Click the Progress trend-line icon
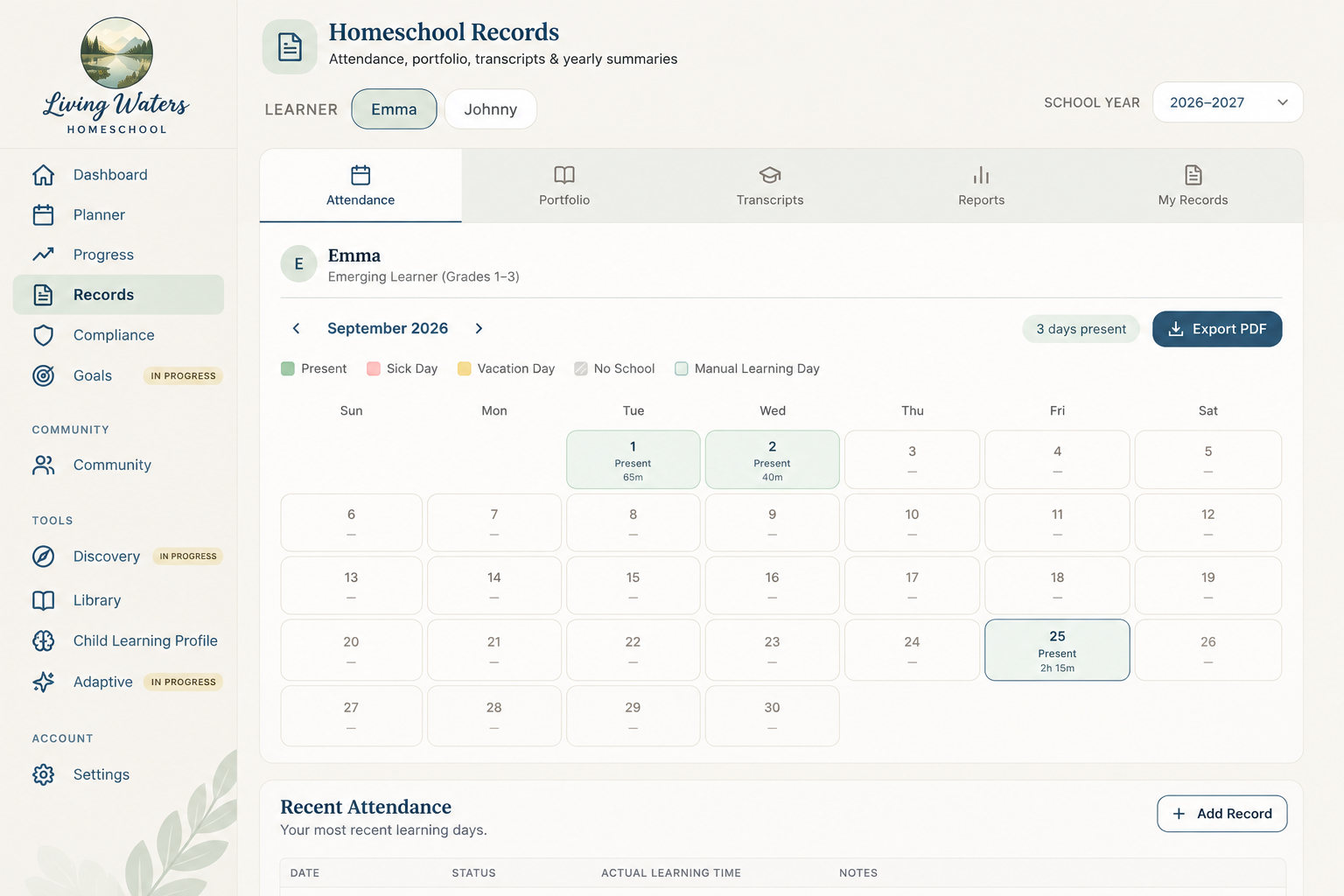Image resolution: width=1344 pixels, height=896 pixels. pyautogui.click(x=43, y=255)
